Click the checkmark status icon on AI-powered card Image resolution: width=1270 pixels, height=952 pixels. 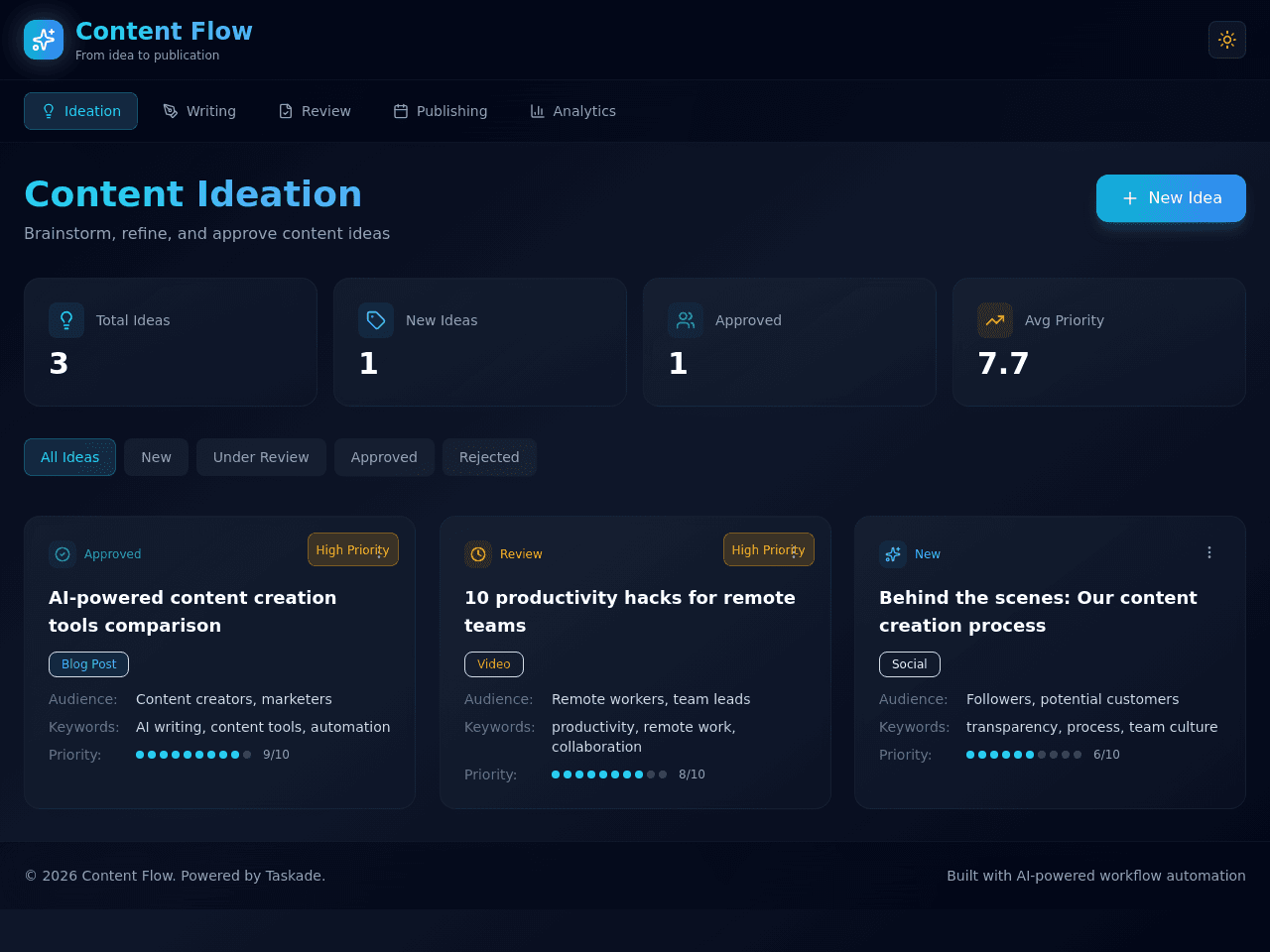point(63,554)
